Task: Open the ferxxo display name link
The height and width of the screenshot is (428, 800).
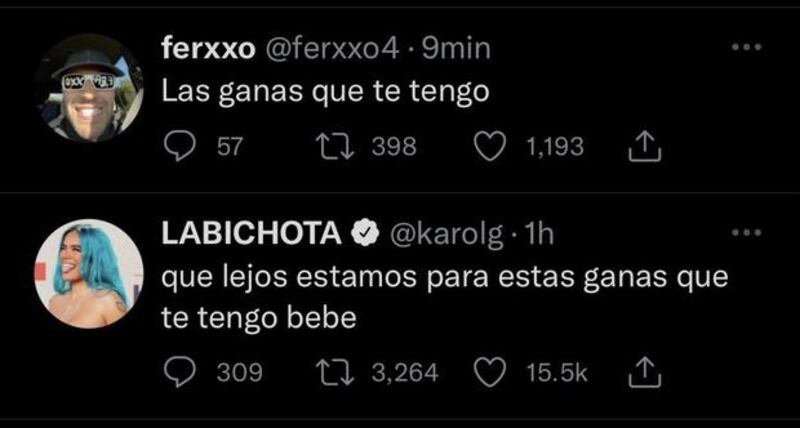Action: pyautogui.click(x=208, y=49)
